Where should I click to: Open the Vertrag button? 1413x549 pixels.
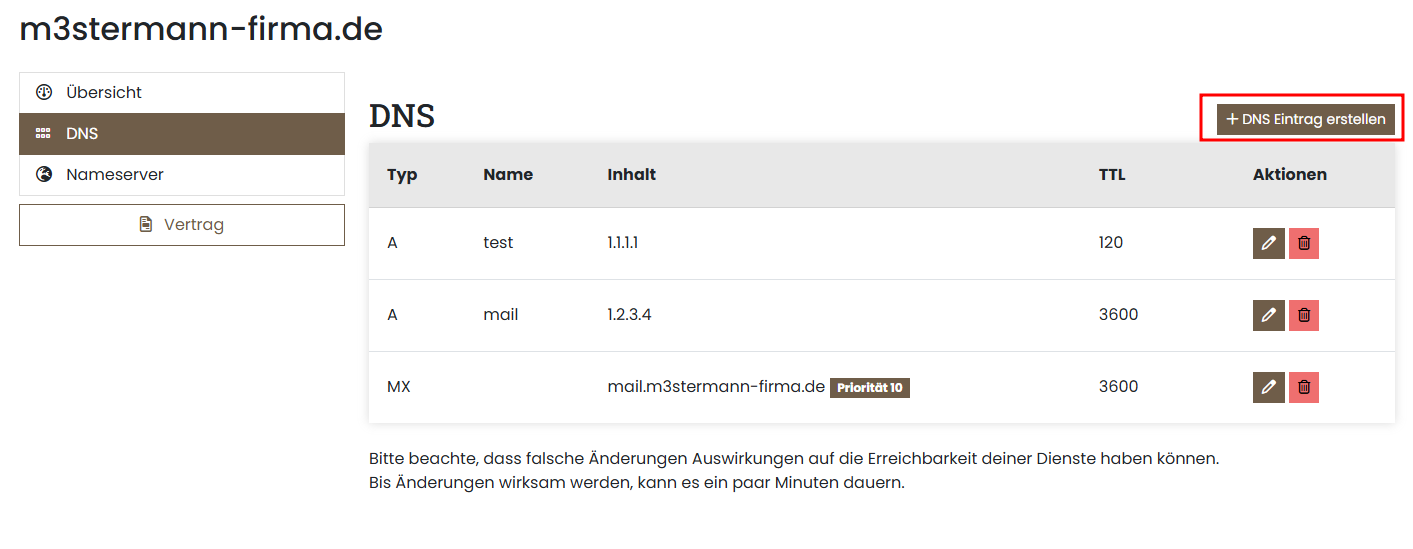point(182,225)
